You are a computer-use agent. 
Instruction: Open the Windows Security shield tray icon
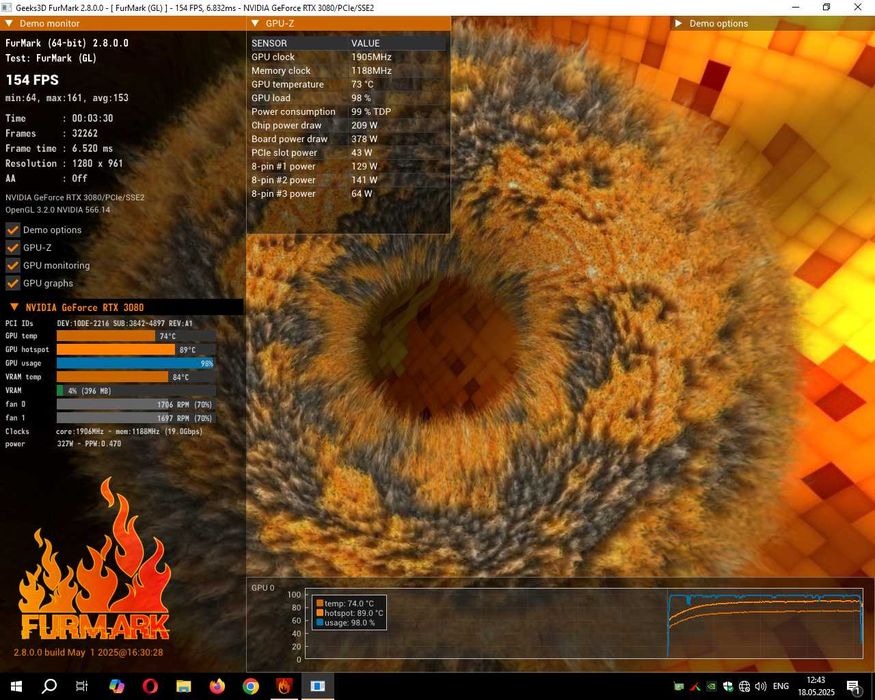click(x=728, y=687)
